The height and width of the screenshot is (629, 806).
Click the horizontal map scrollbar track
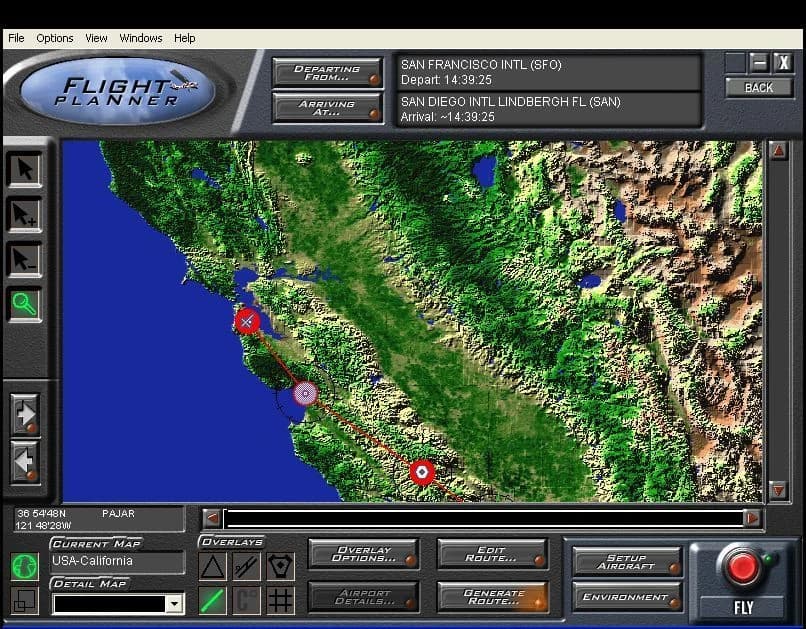click(484, 518)
